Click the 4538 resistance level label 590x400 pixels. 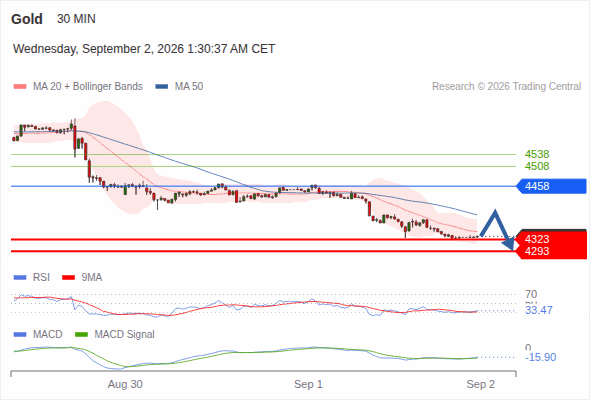(x=537, y=154)
